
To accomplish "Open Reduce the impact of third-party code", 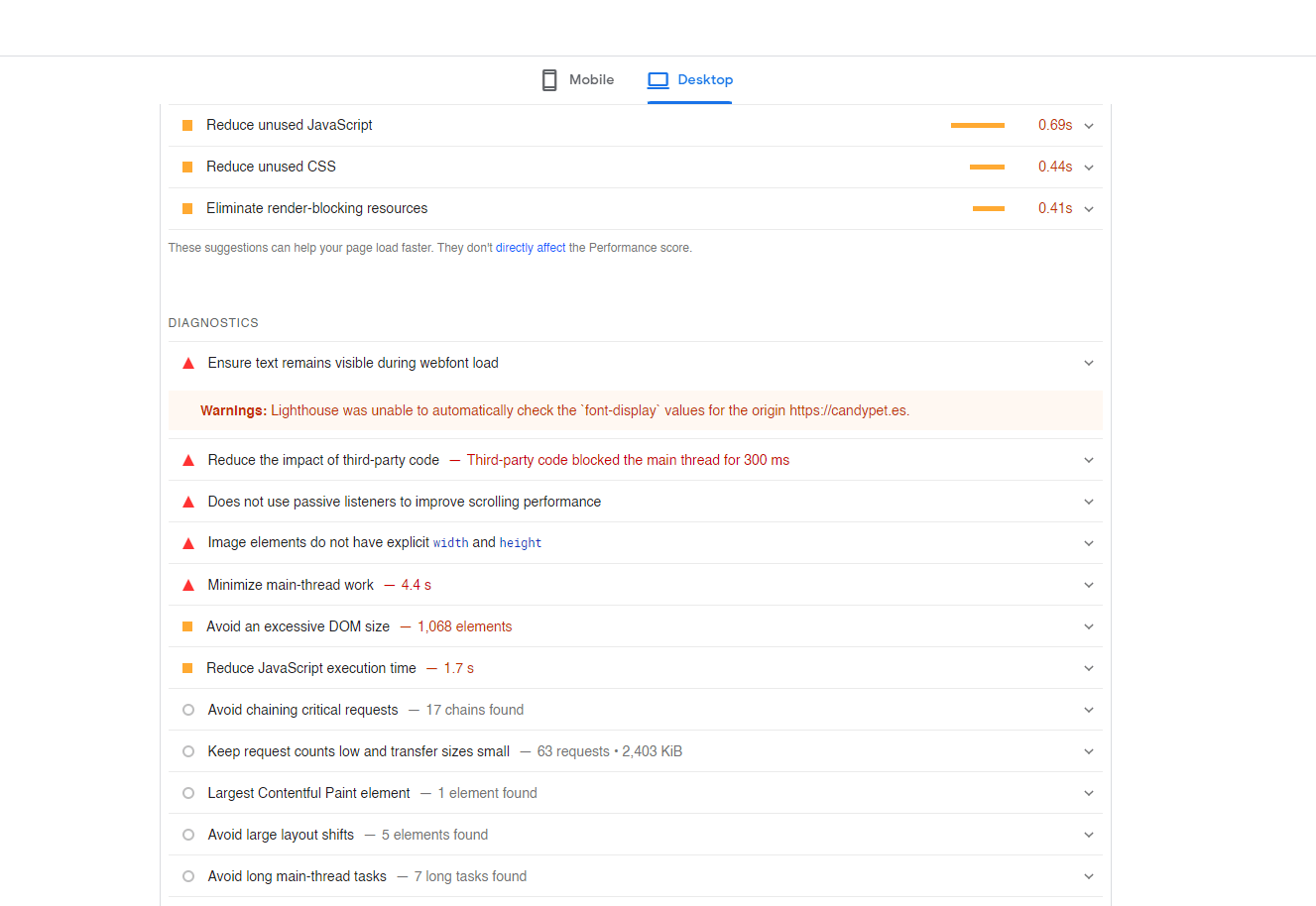I will pyautogui.click(x=635, y=460).
